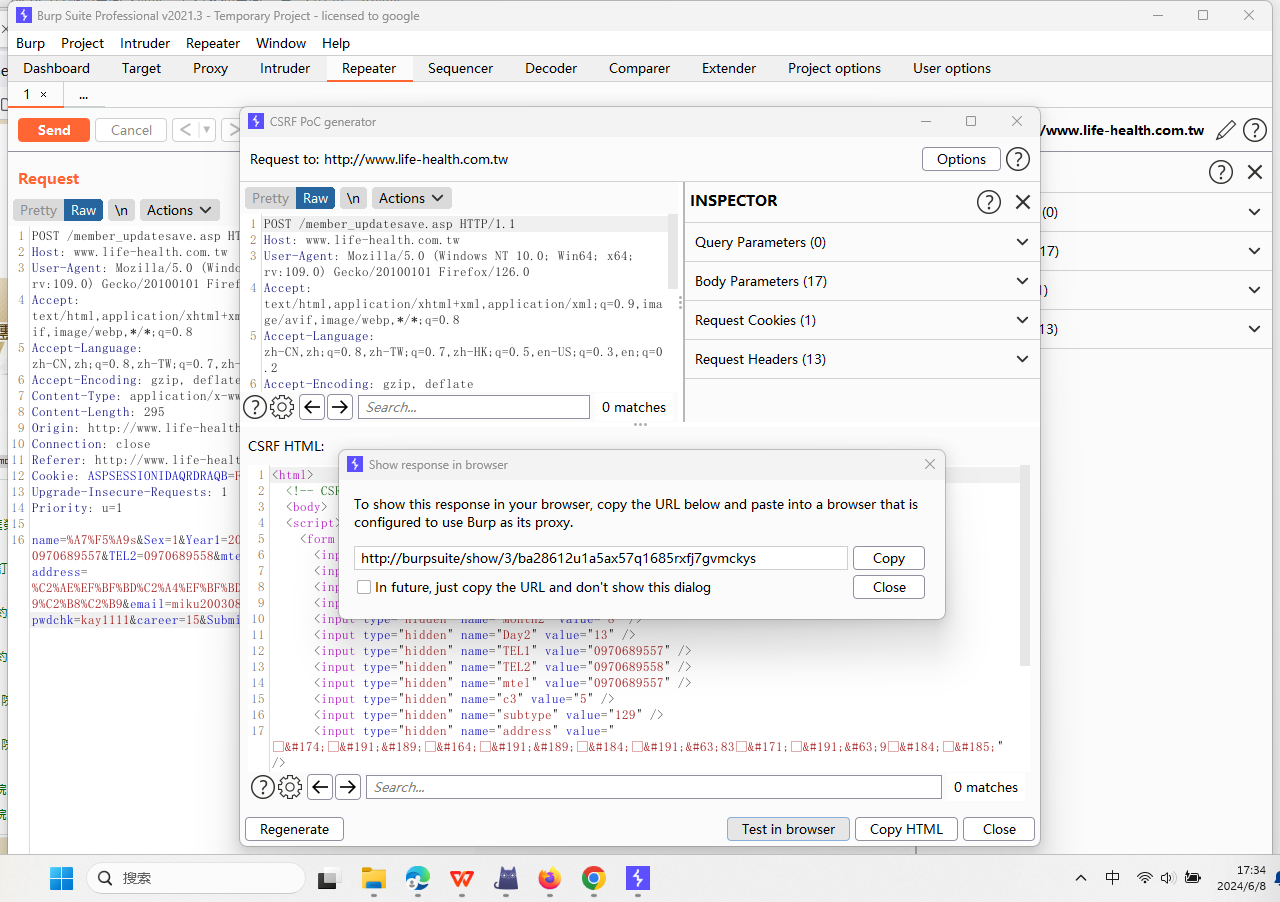
Task: Open the Decoder tab
Action: [551, 68]
